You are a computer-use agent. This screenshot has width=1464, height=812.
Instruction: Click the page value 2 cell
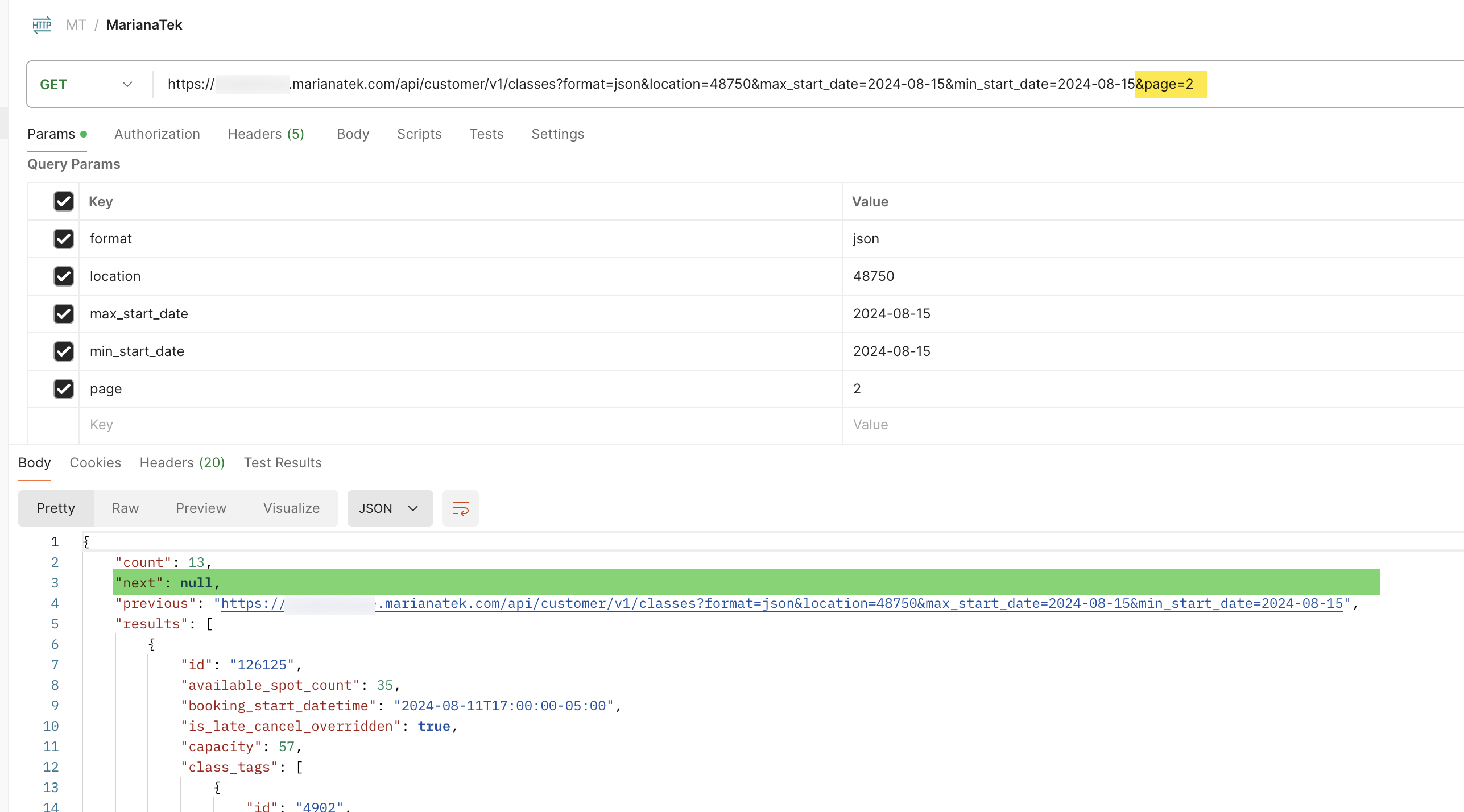tap(1153, 389)
